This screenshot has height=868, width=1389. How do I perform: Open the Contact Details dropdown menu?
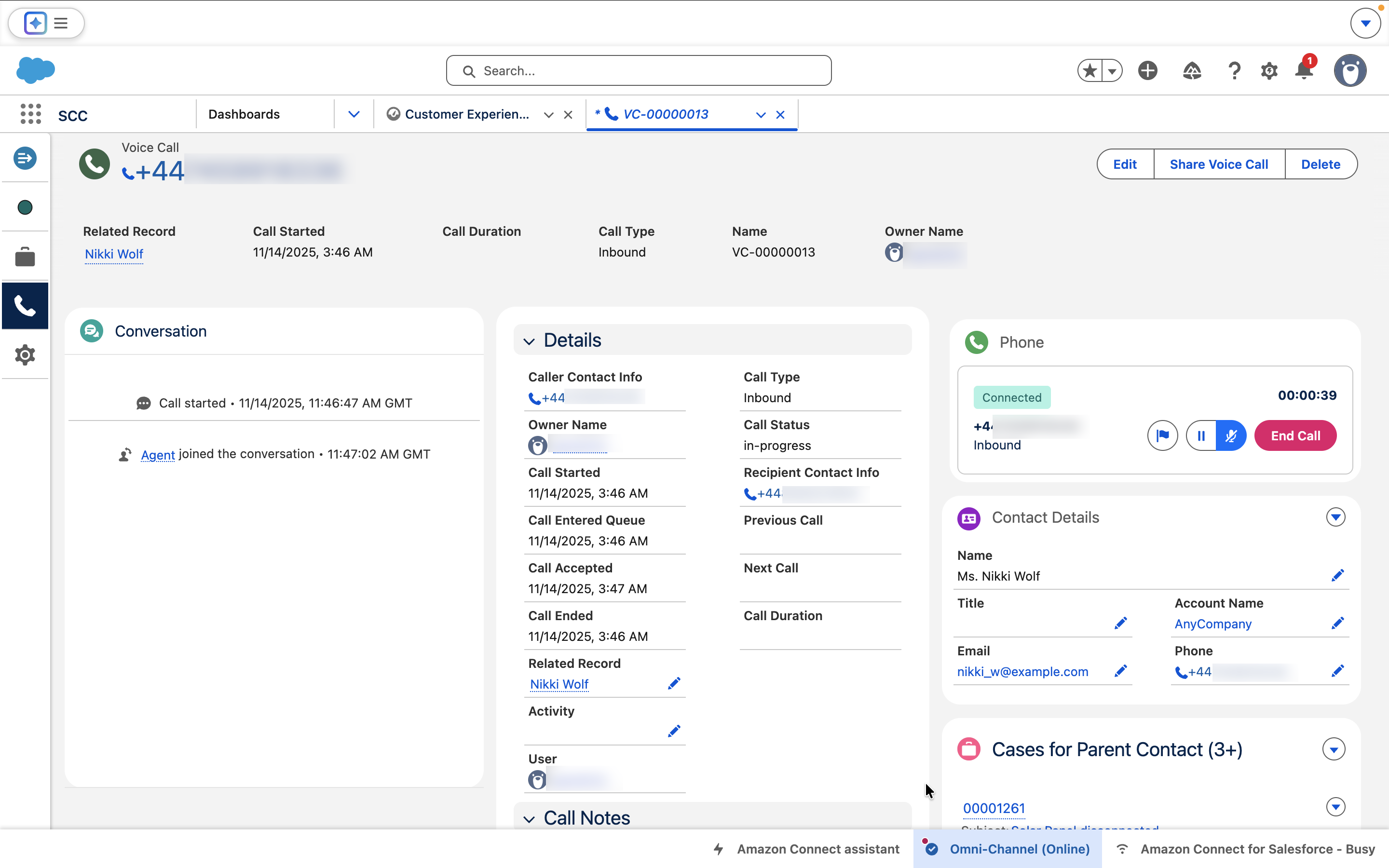(x=1335, y=517)
